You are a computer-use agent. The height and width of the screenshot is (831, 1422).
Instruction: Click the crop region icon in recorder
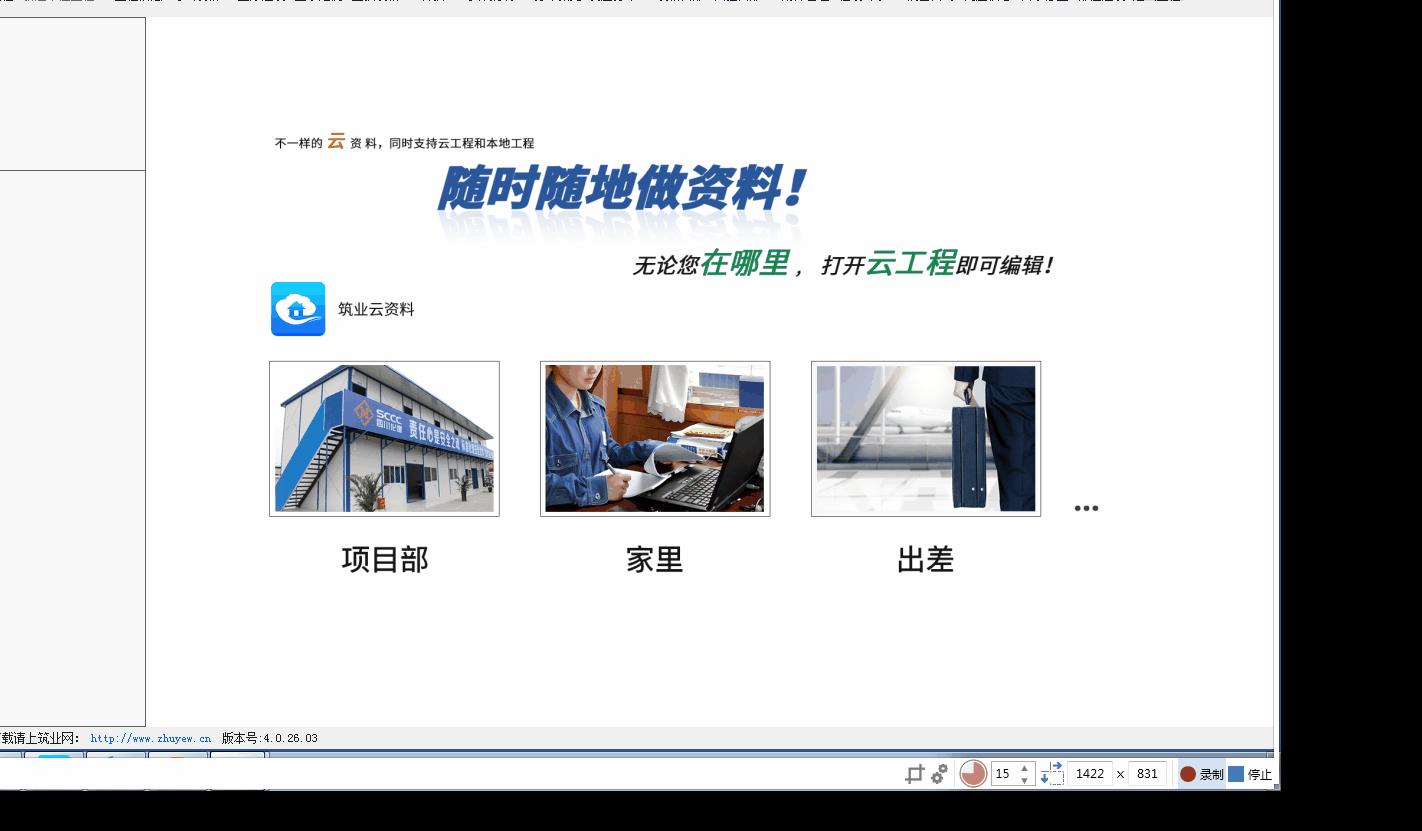click(x=914, y=774)
